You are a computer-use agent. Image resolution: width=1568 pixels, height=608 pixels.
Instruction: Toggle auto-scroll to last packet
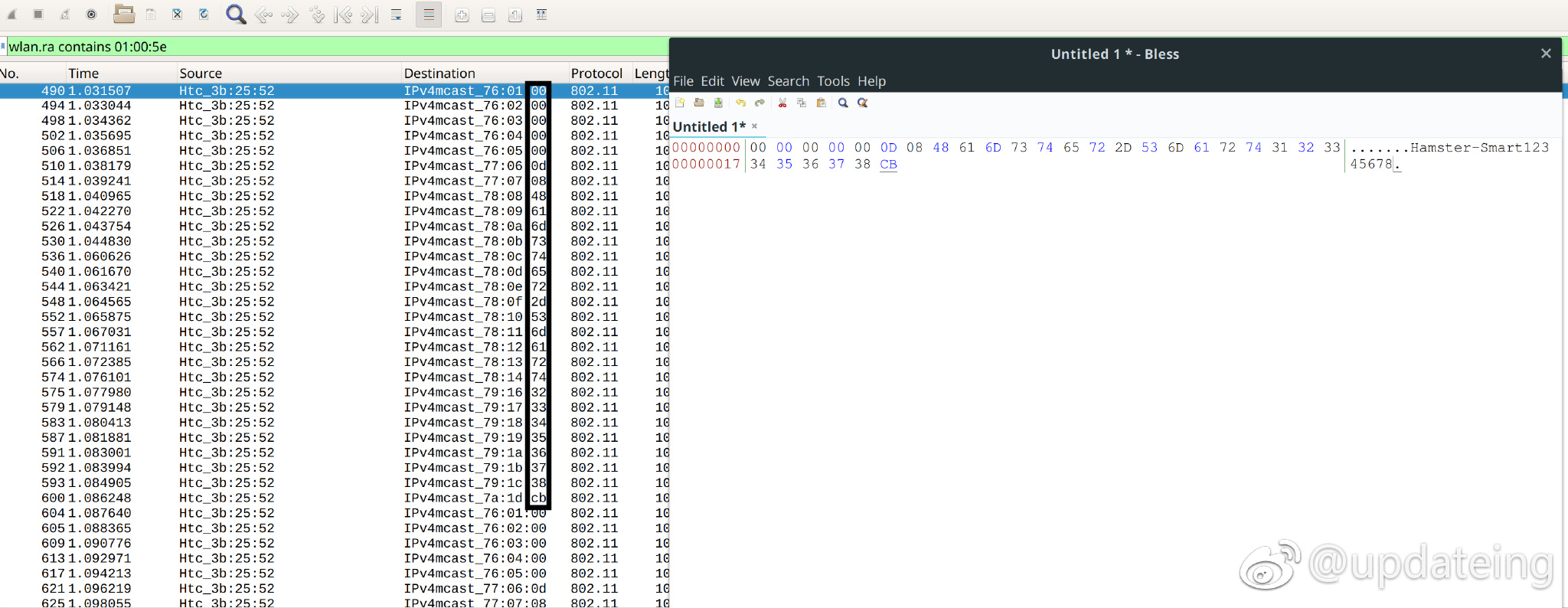click(397, 15)
